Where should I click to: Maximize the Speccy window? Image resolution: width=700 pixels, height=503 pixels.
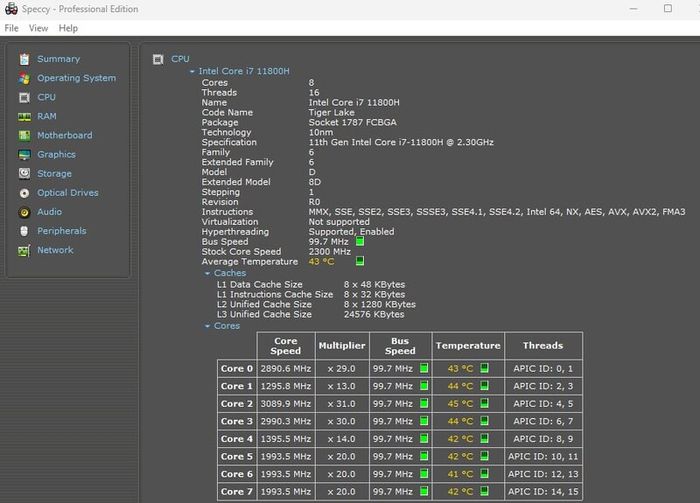click(x=667, y=8)
